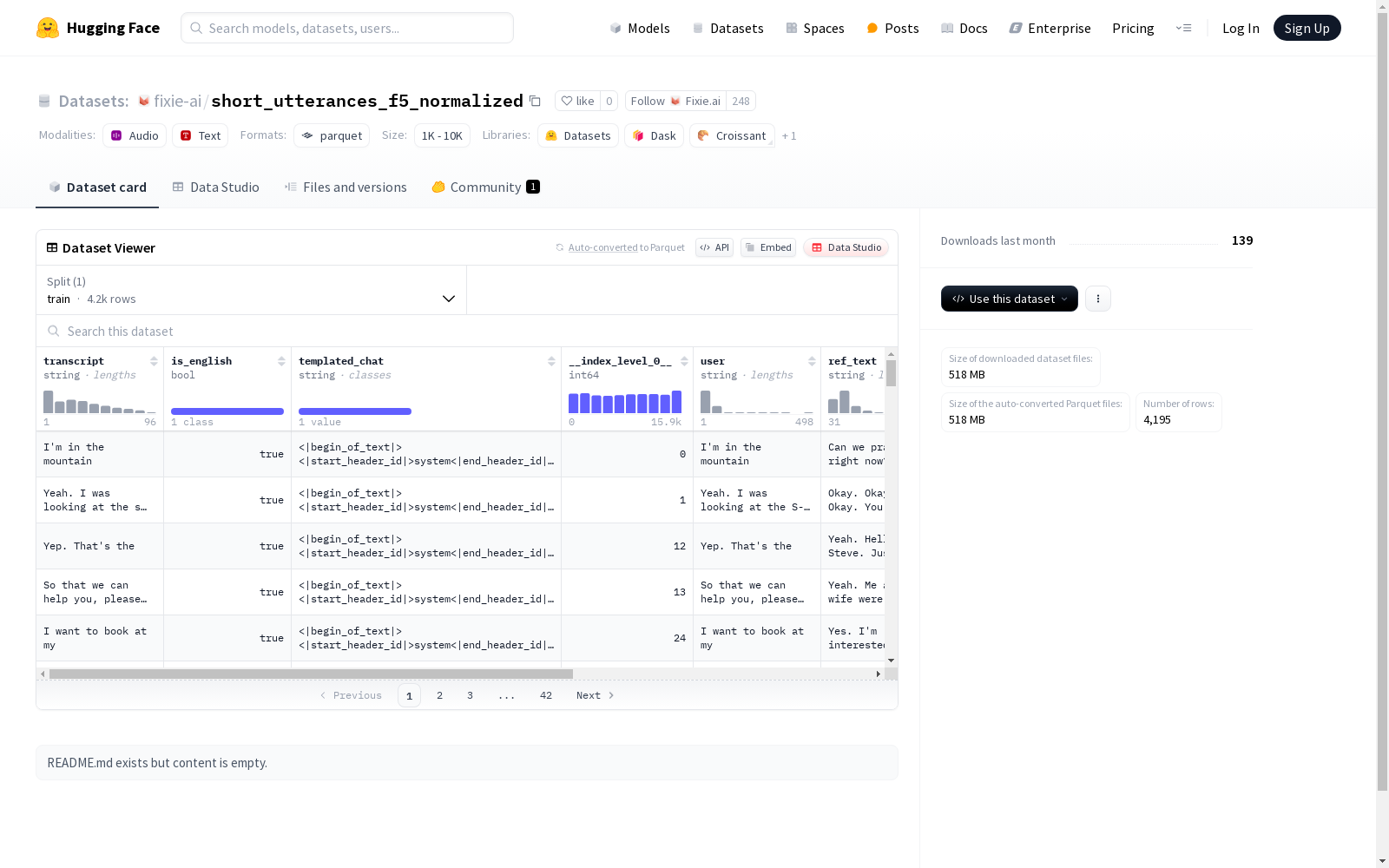Open the Community tab

486,187
